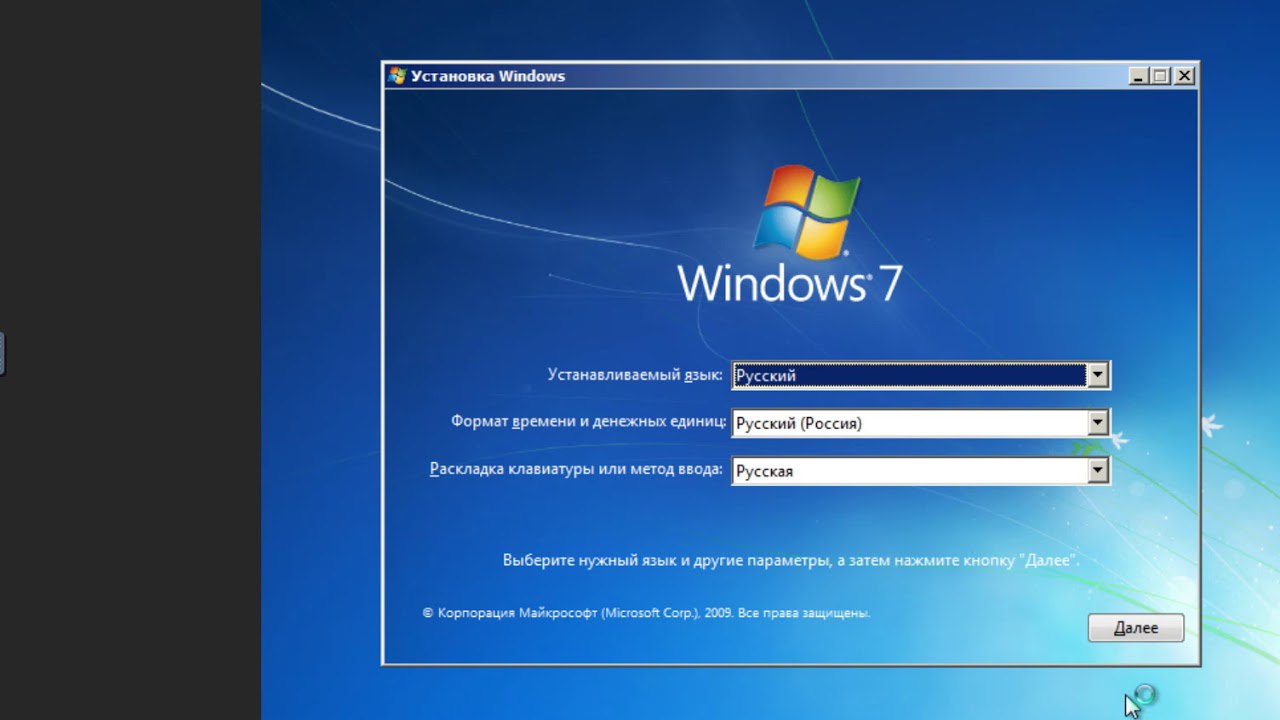This screenshot has height=720, width=1280.
Task: Maximize the Установка Windows window
Action: pyautogui.click(x=1160, y=76)
